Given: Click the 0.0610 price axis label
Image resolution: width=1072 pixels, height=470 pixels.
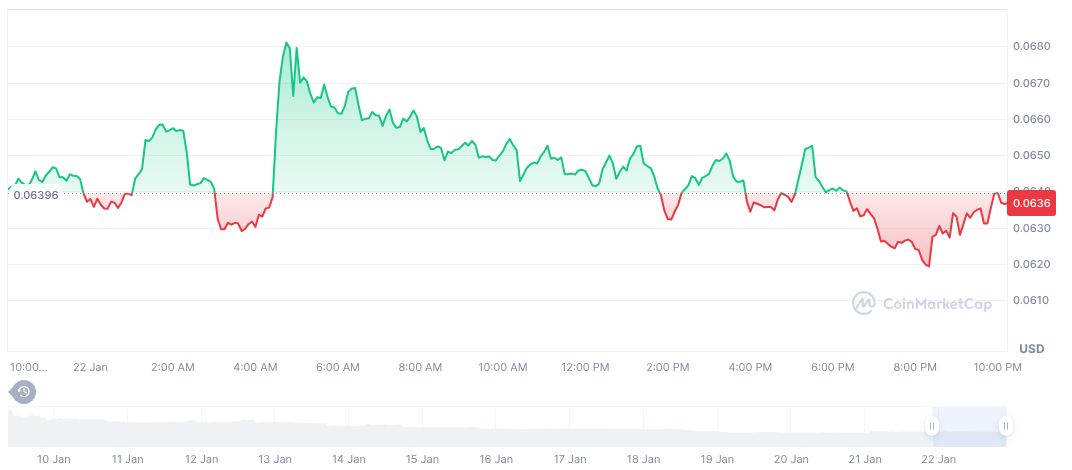Looking at the screenshot, I should click(1030, 300).
